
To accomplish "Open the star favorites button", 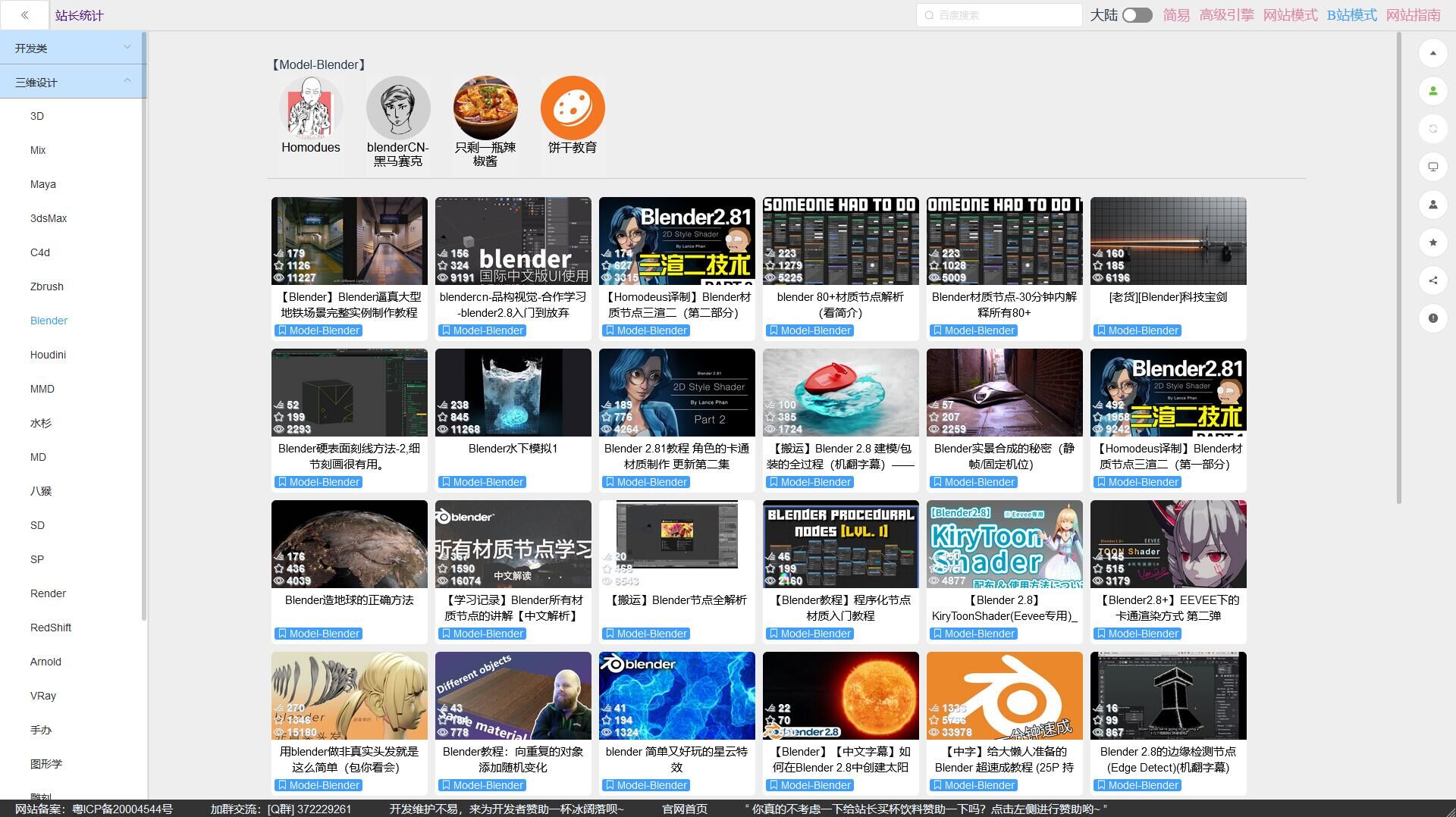I will 1432,243.
